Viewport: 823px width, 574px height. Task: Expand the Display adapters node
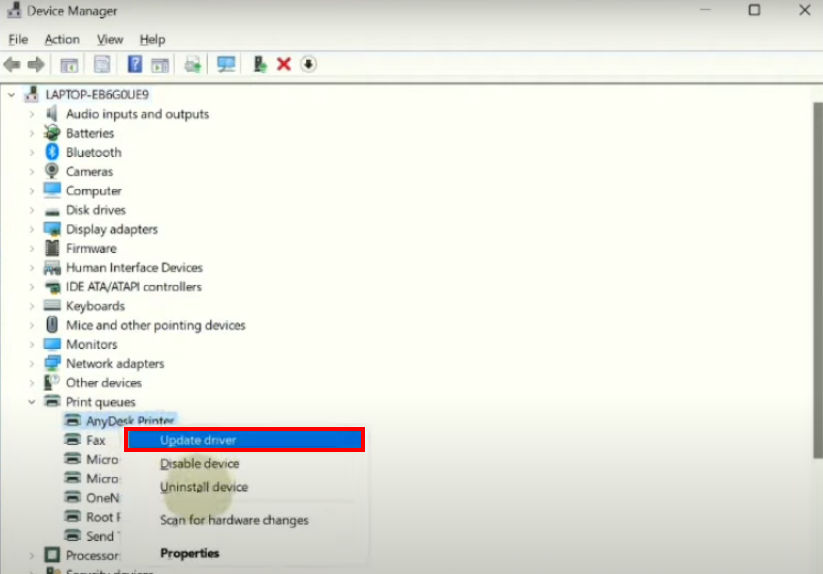(32, 229)
